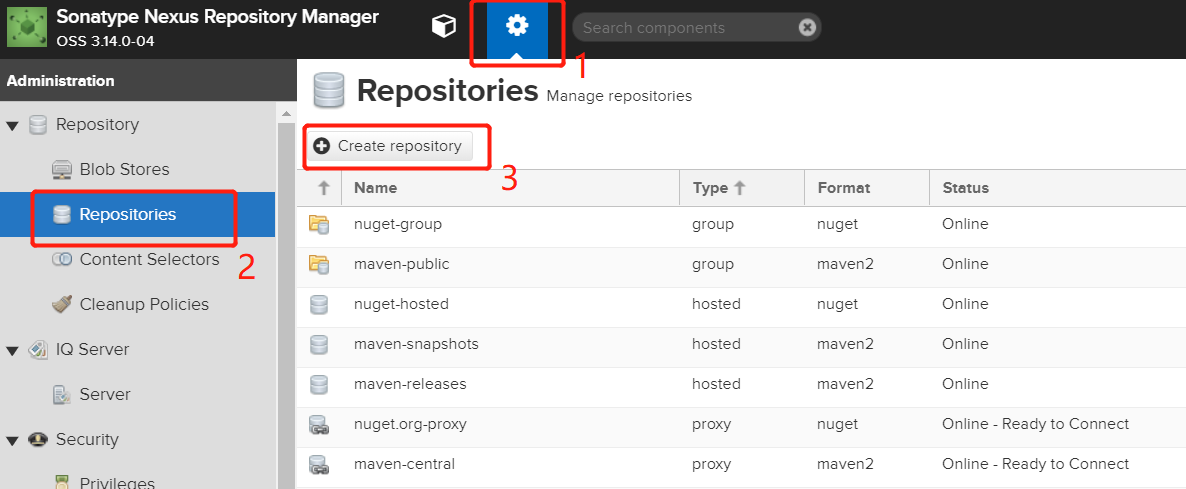Click the Server item icon

click(x=61, y=395)
